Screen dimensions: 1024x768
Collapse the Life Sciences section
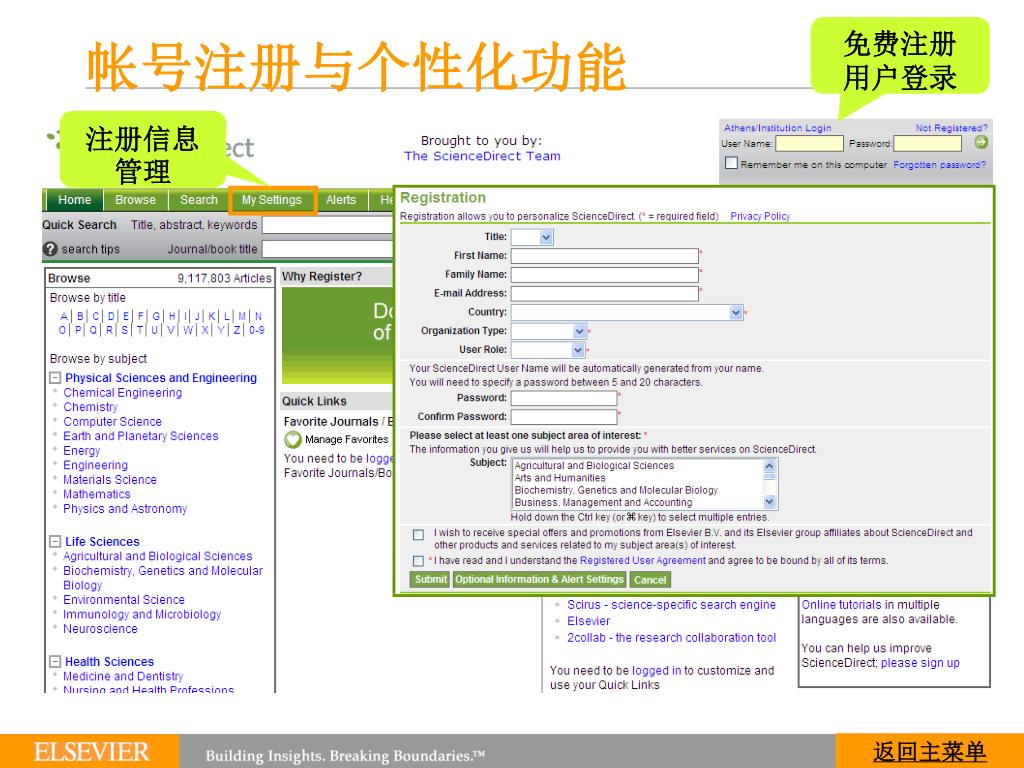[x=56, y=541]
